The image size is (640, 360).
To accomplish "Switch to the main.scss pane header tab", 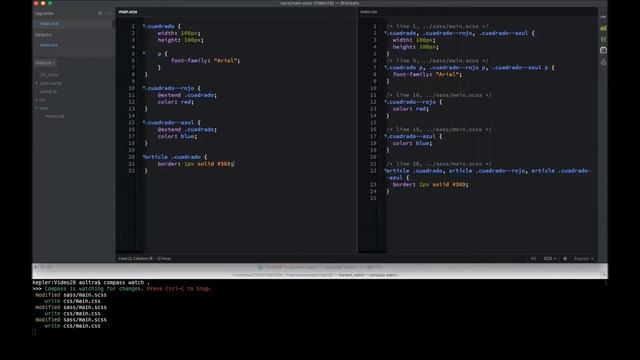I will coord(128,12).
